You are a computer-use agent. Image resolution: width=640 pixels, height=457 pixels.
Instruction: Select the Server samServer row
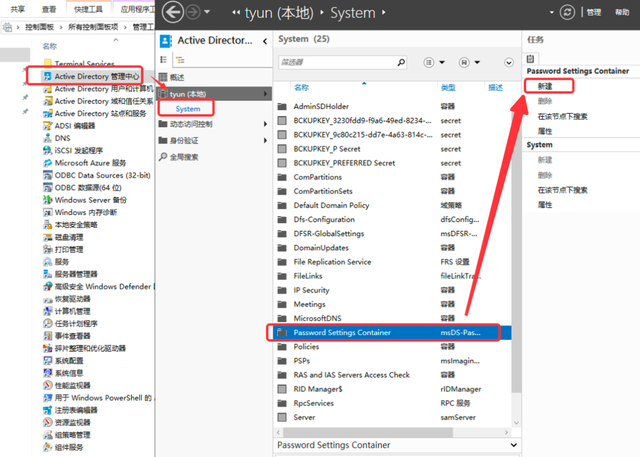[393, 417]
